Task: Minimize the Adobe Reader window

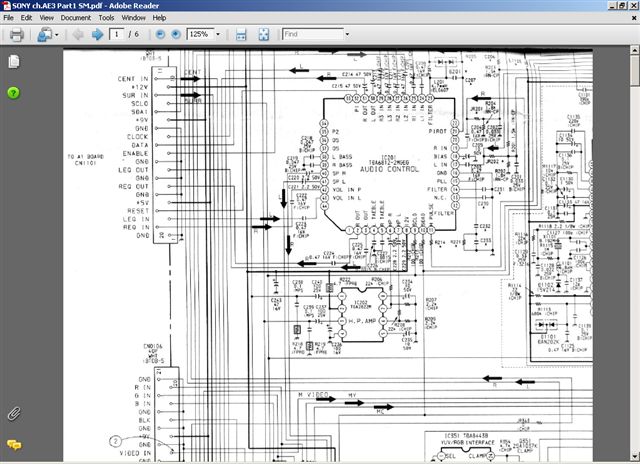Action: [613, 5]
